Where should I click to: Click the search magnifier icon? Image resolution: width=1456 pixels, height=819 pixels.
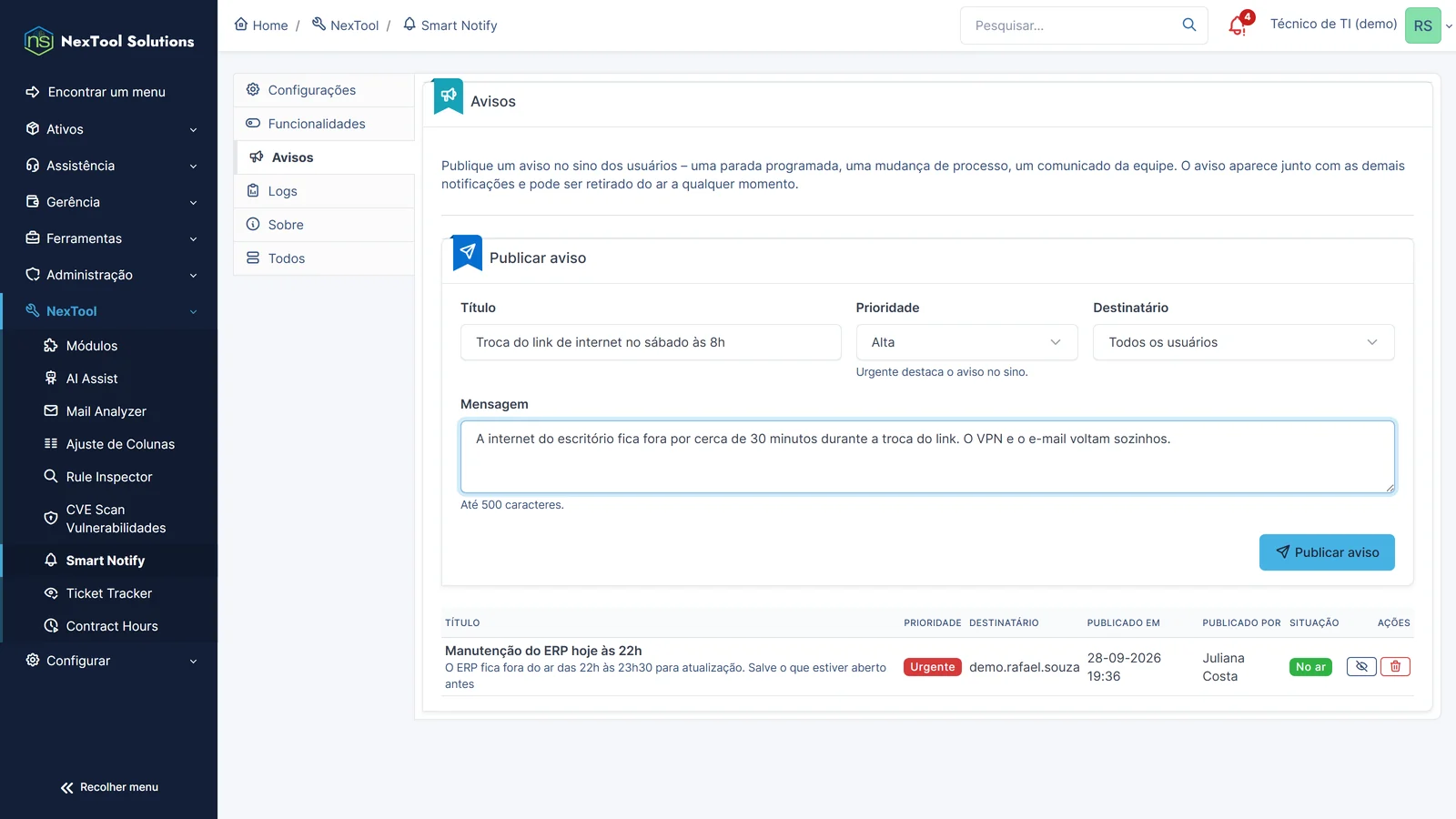pyautogui.click(x=1188, y=25)
